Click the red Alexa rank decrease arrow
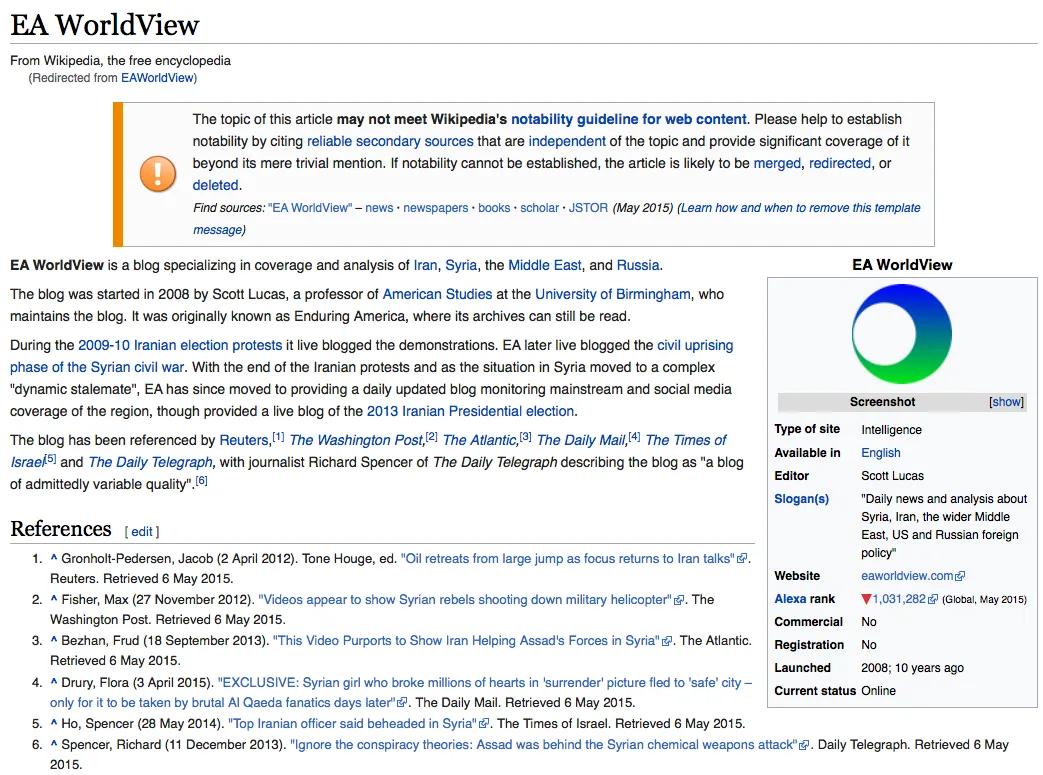The height and width of the screenshot is (775, 1043). [x=865, y=599]
